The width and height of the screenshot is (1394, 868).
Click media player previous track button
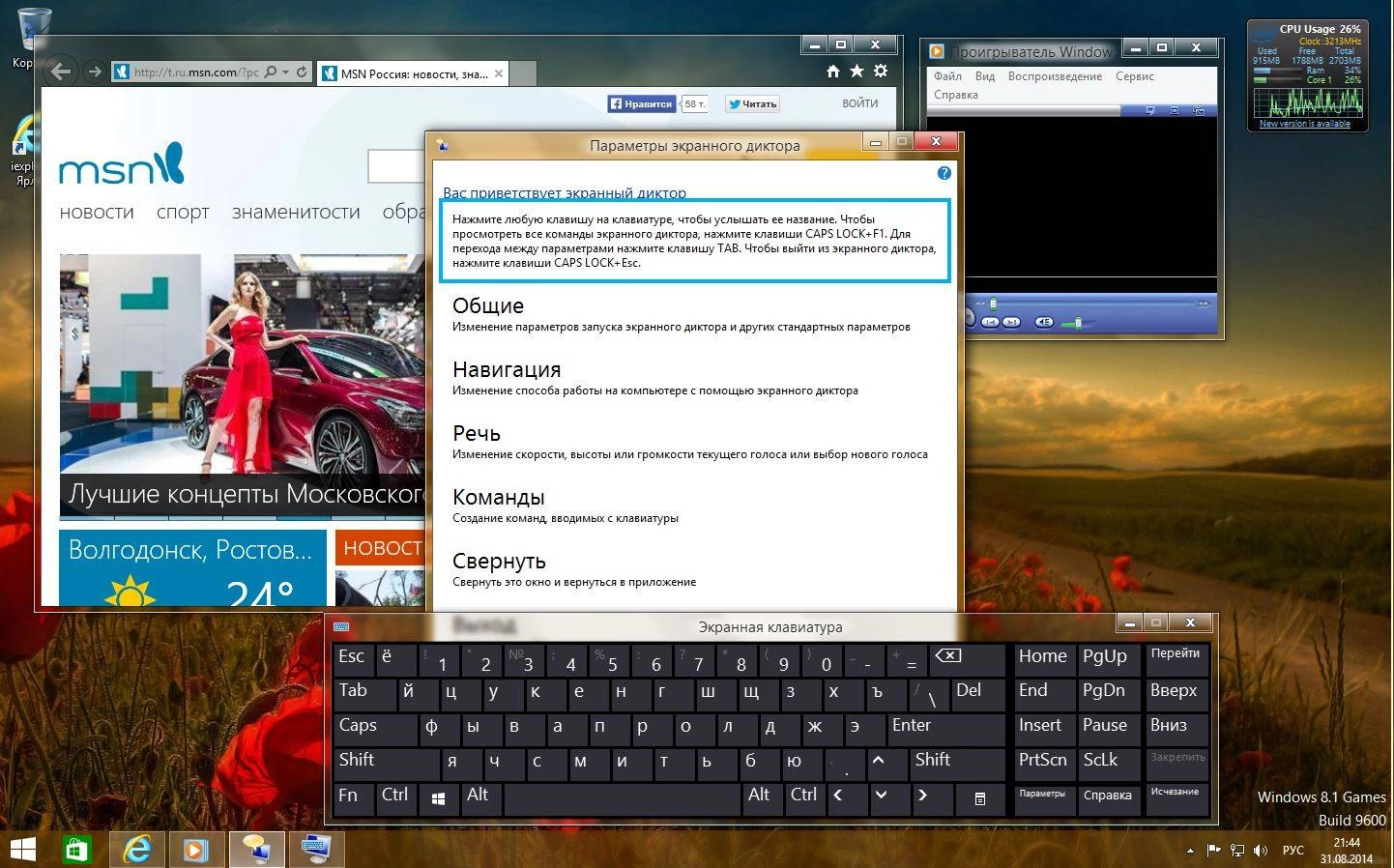point(990,322)
